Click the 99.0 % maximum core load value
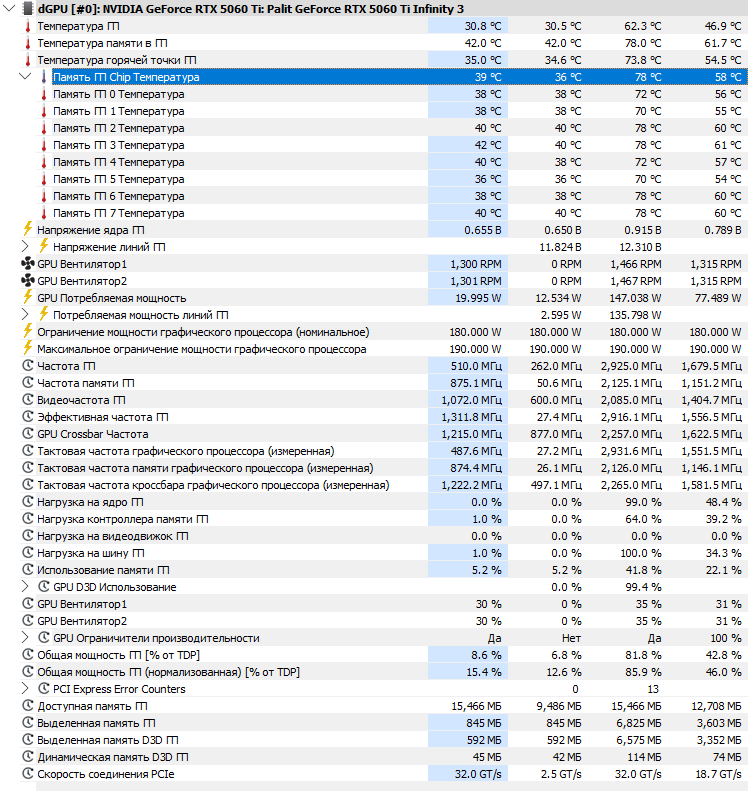 (x=641, y=502)
